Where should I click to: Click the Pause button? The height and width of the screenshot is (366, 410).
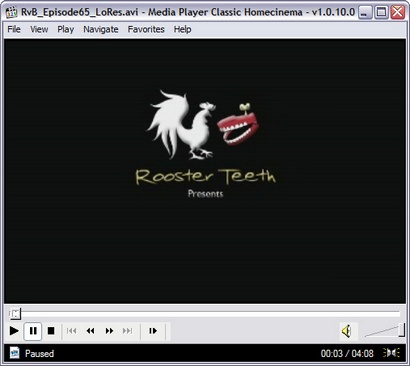[33, 331]
